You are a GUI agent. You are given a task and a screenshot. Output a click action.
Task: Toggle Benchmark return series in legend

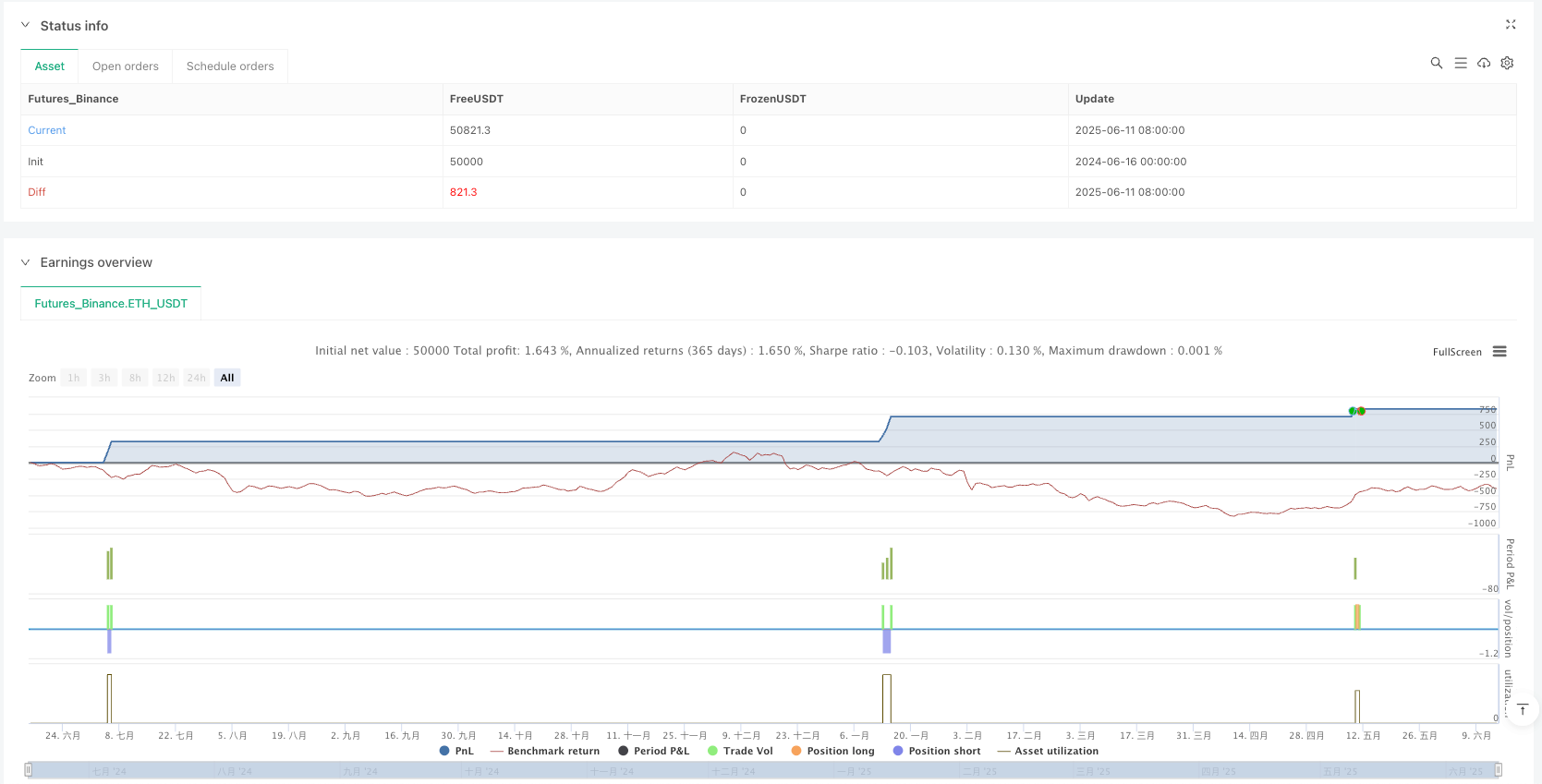[x=545, y=751]
